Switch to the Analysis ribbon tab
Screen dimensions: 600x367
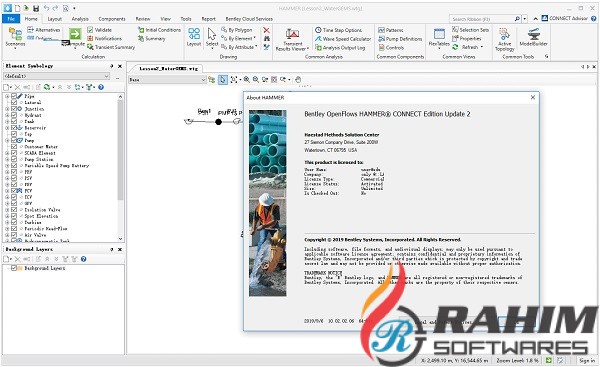coord(80,19)
